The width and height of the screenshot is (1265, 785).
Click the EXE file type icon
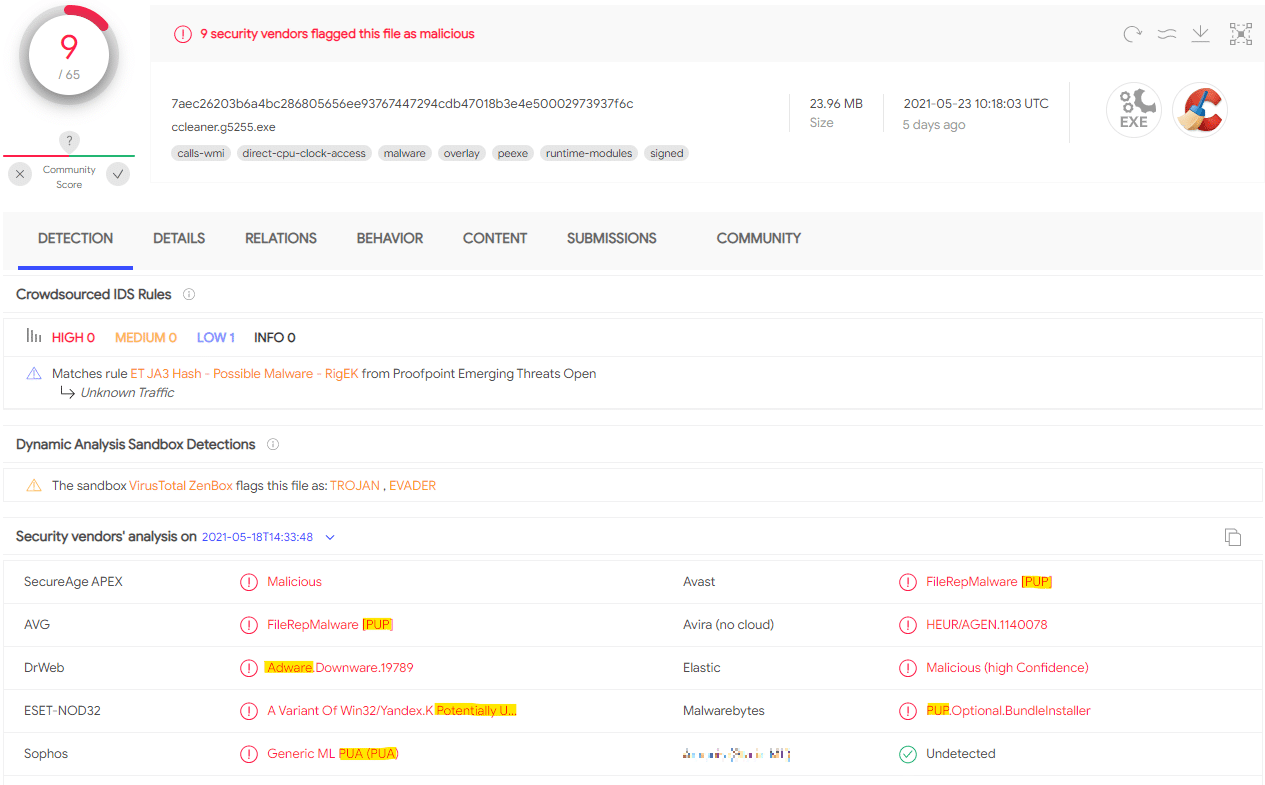(x=1133, y=110)
